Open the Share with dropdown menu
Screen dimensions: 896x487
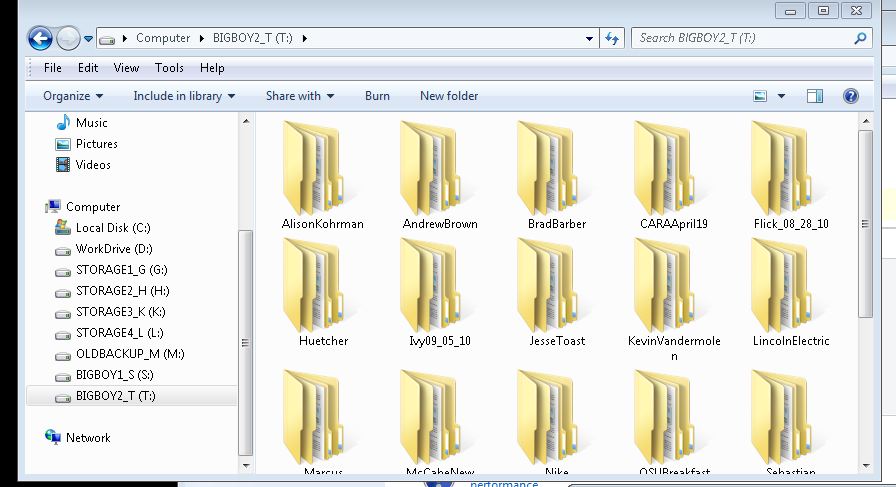pyautogui.click(x=299, y=96)
